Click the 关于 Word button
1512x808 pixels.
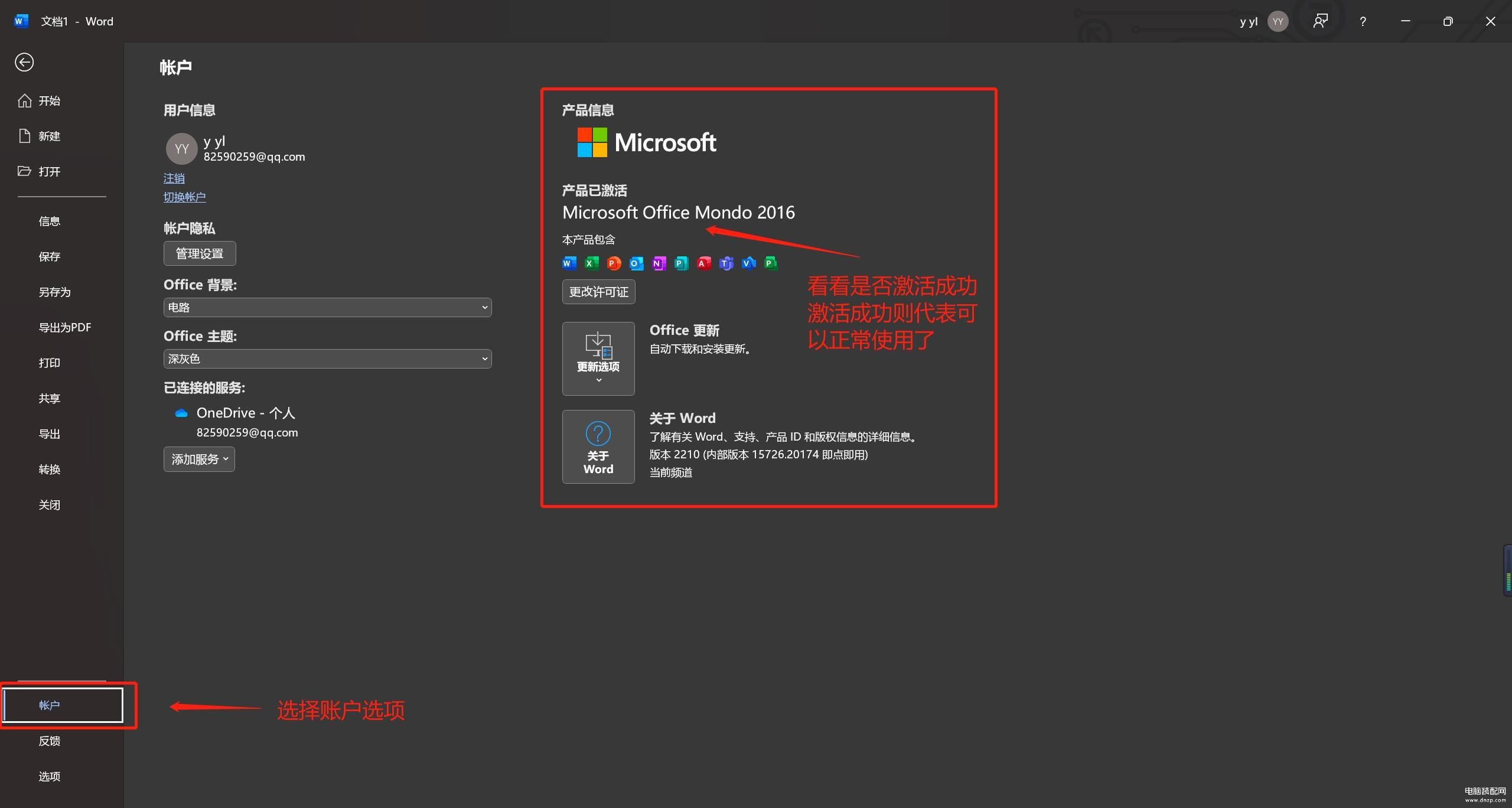coord(598,447)
